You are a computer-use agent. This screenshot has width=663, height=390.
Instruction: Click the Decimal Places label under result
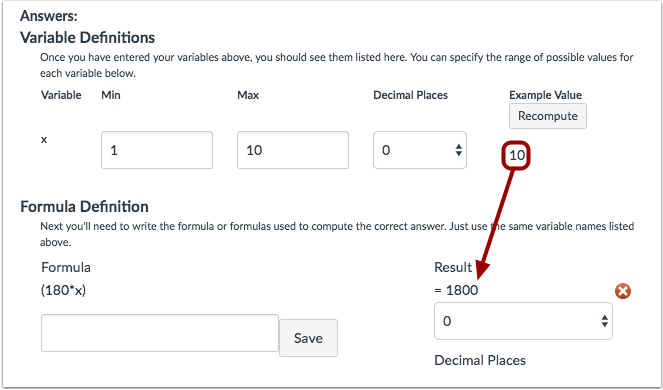tap(480, 360)
